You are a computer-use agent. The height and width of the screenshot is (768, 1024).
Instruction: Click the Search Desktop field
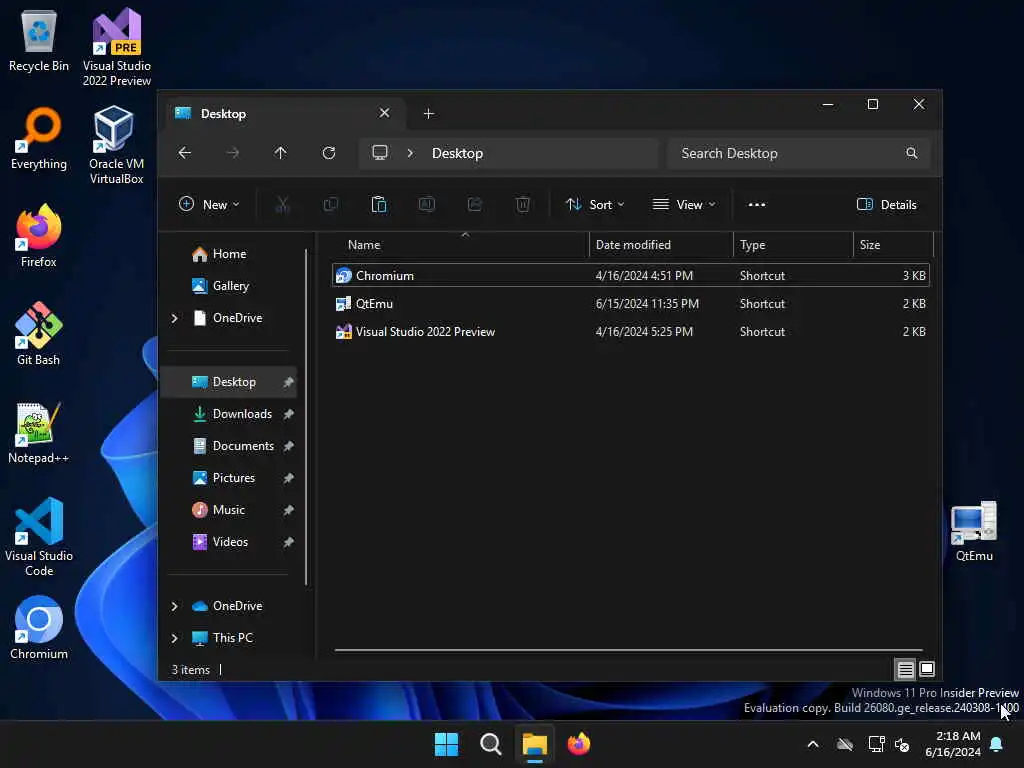click(799, 153)
